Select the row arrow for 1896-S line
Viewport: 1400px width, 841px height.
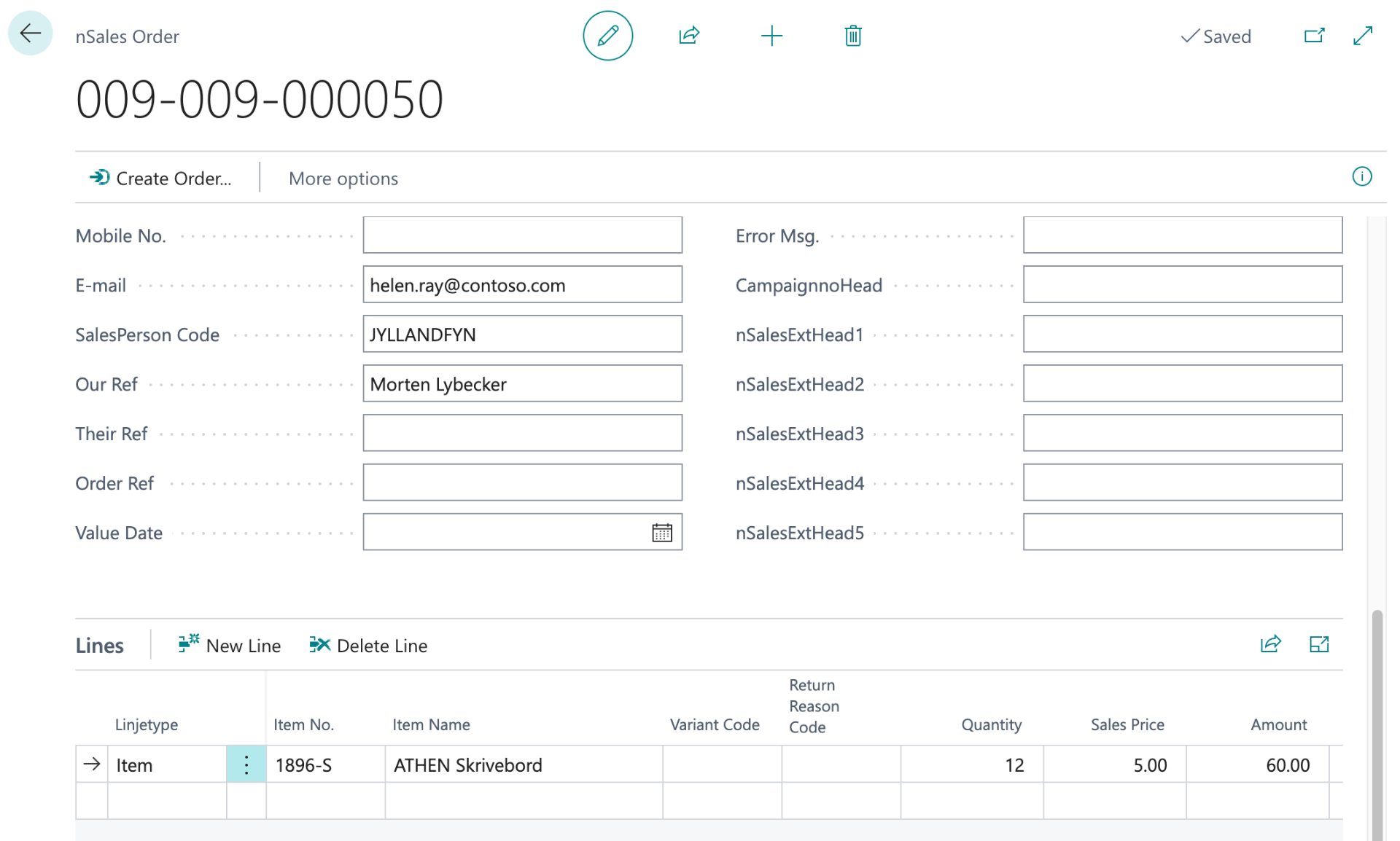point(92,764)
